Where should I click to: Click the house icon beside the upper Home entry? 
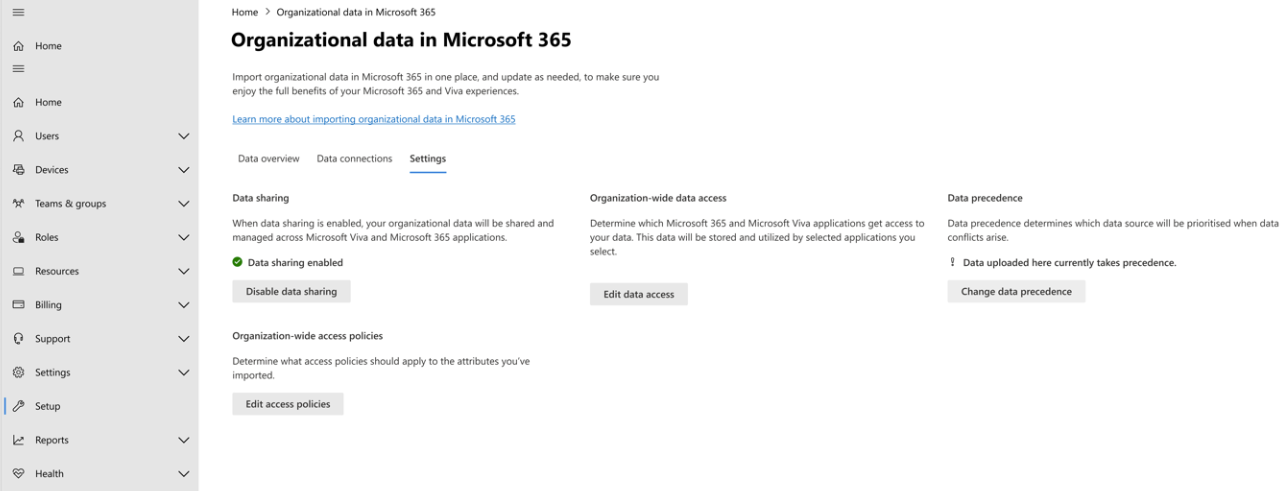[18, 46]
